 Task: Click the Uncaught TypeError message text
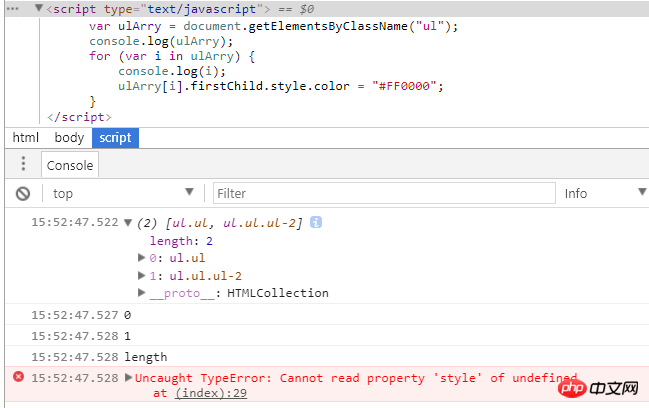(356, 378)
